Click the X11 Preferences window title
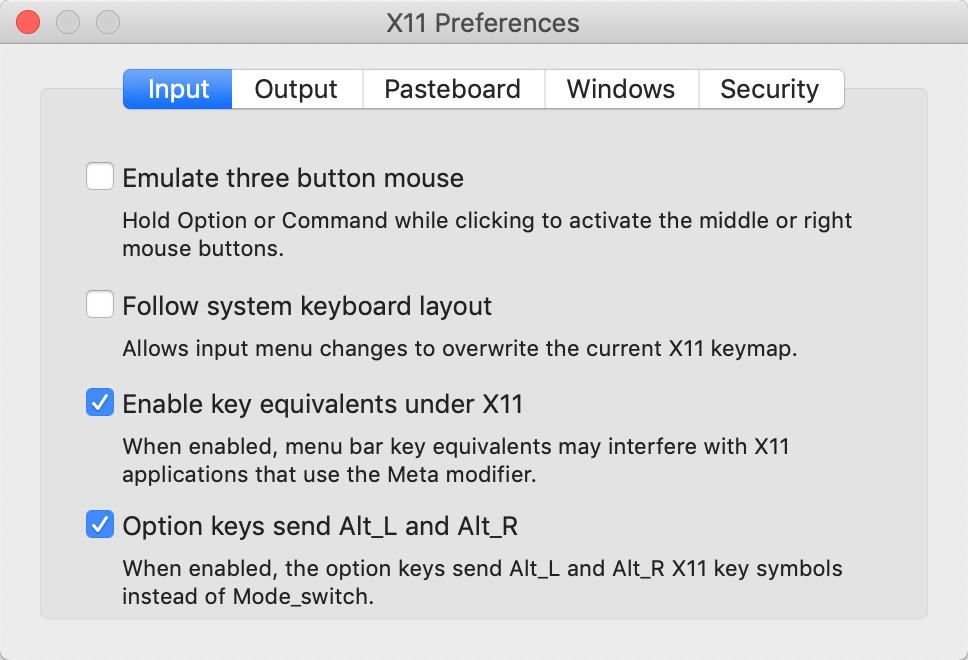This screenshot has height=660, width=968. (x=483, y=23)
